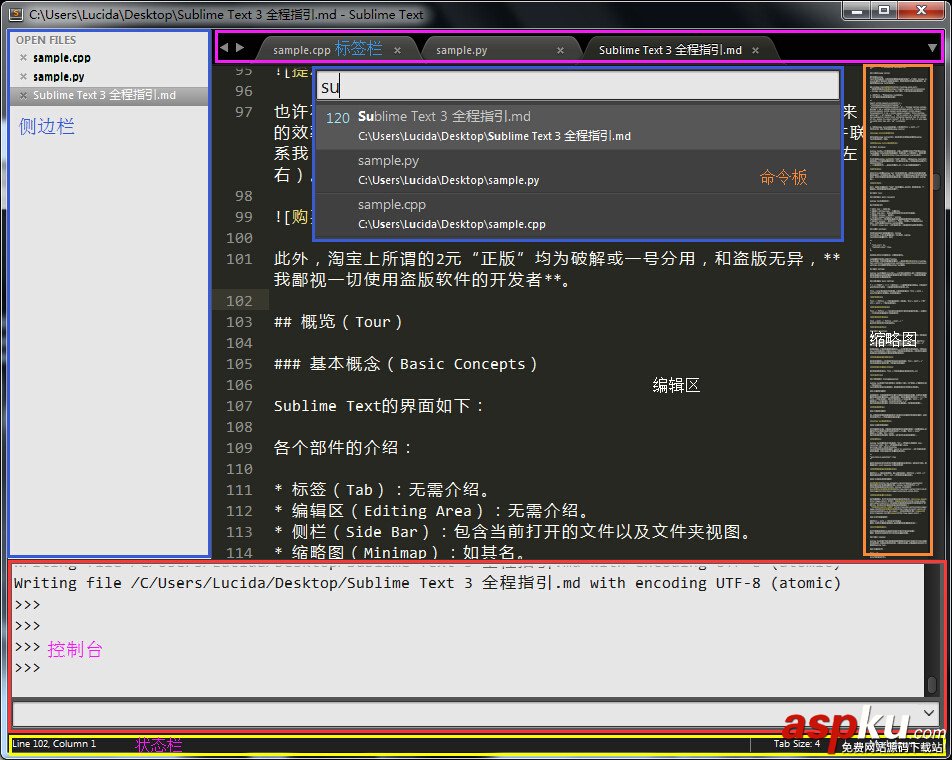Viewport: 952px width, 760px height.
Task: Open the console input history dropdown
Action: tap(929, 713)
